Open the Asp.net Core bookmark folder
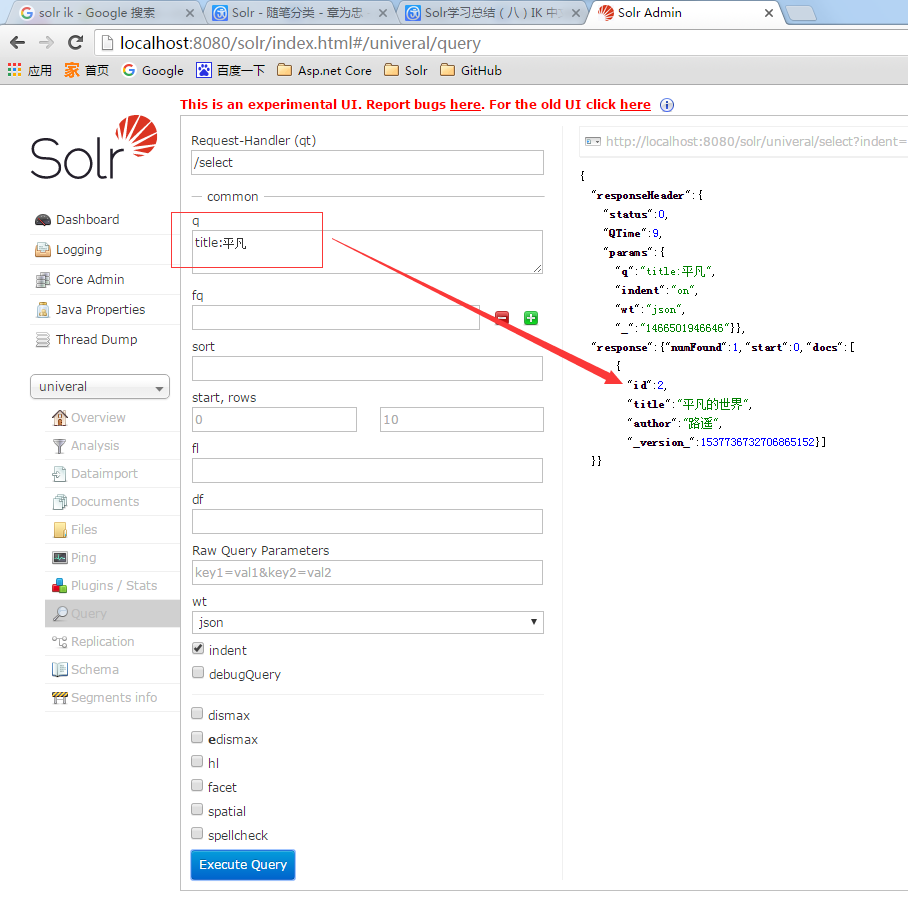Viewport: 908px width, 899px height. point(324,71)
